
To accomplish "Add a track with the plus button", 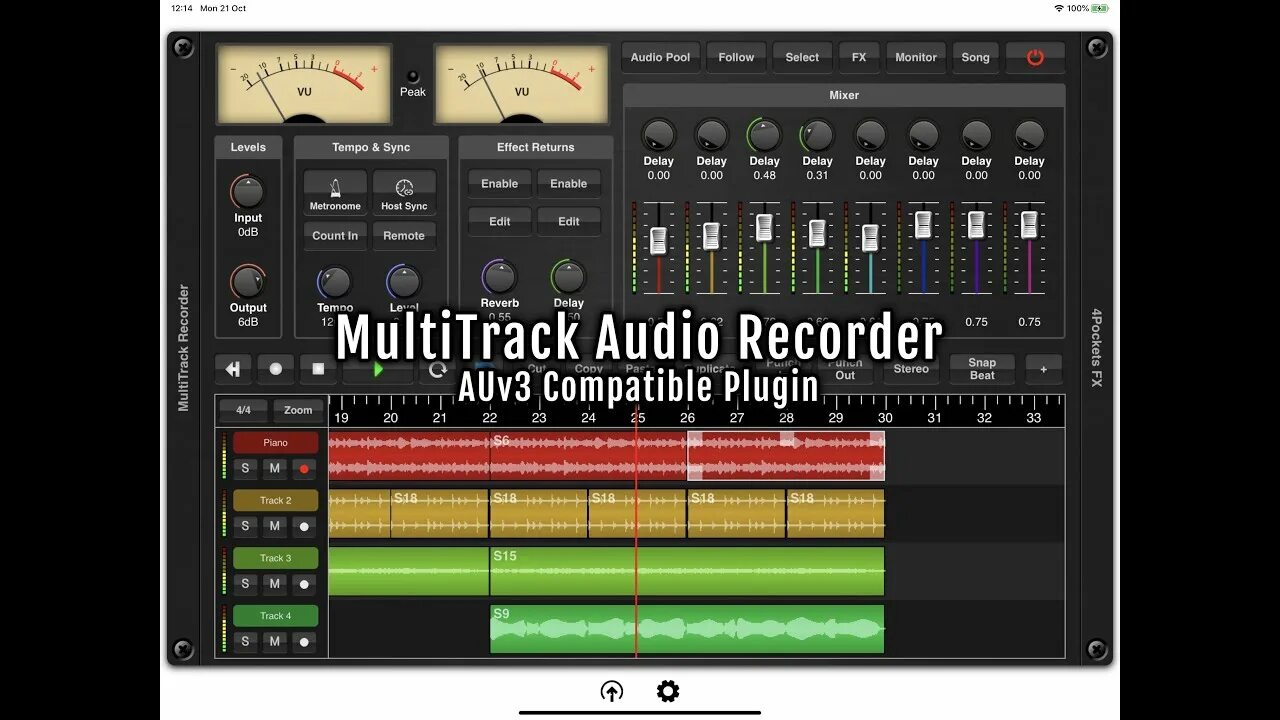I will (x=1043, y=369).
